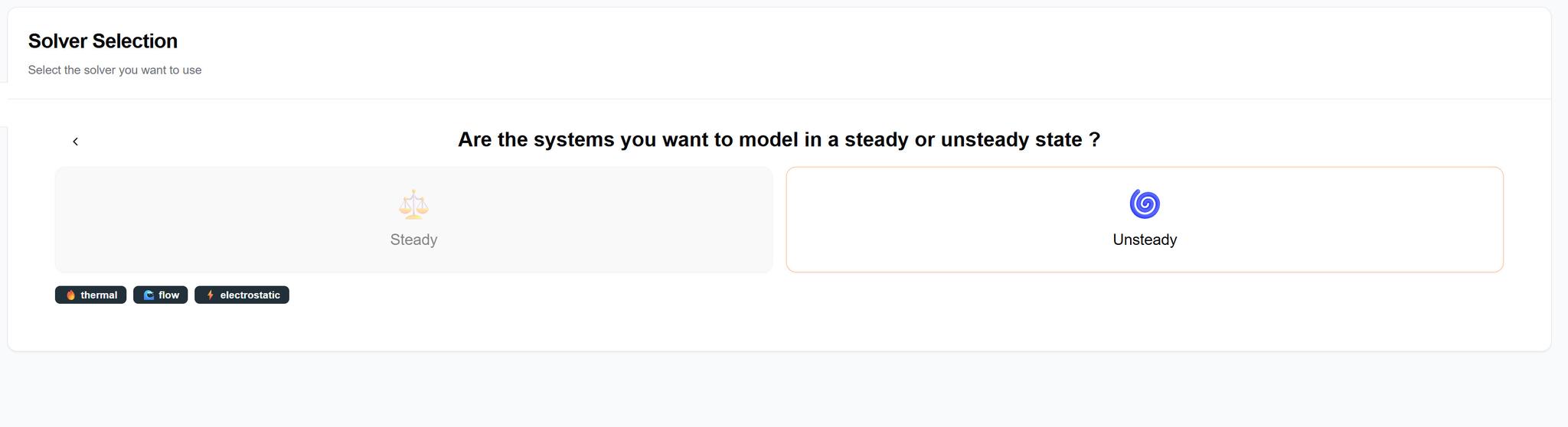Click the flow tag label
This screenshot has height=427, width=1568.
click(168, 295)
